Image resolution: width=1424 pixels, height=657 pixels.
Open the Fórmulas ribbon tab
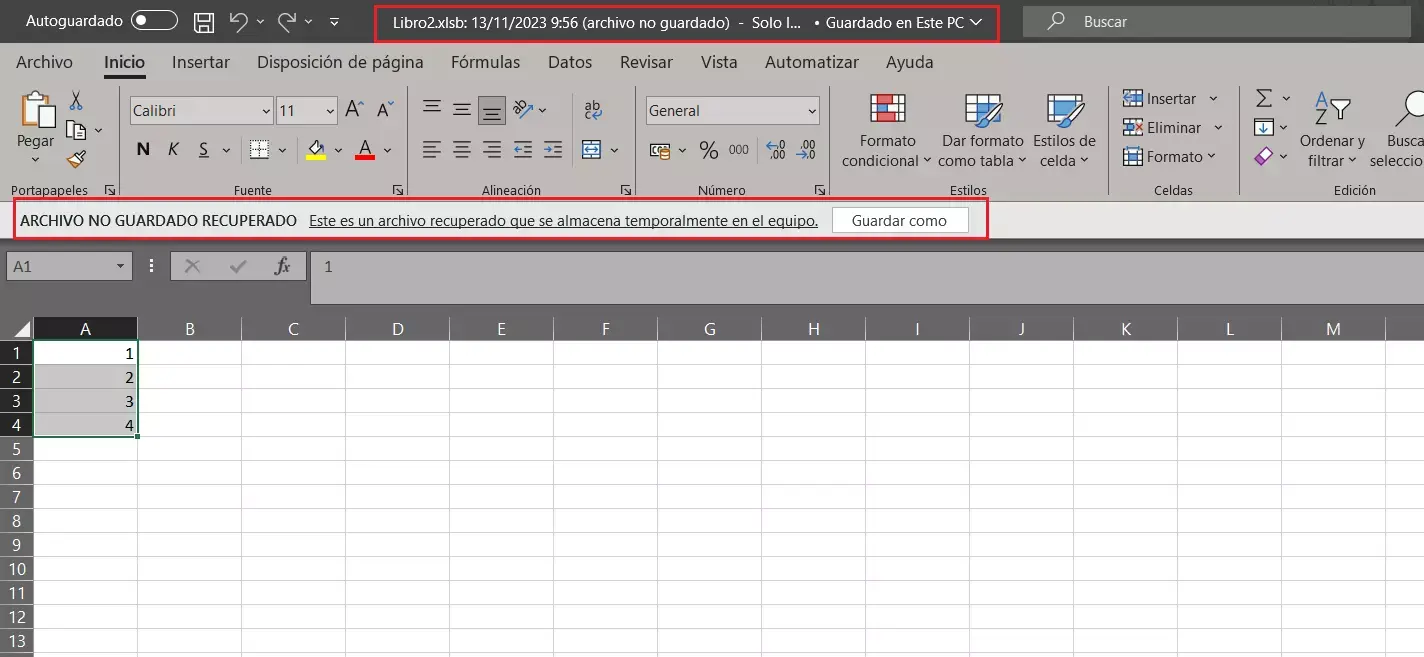point(485,62)
